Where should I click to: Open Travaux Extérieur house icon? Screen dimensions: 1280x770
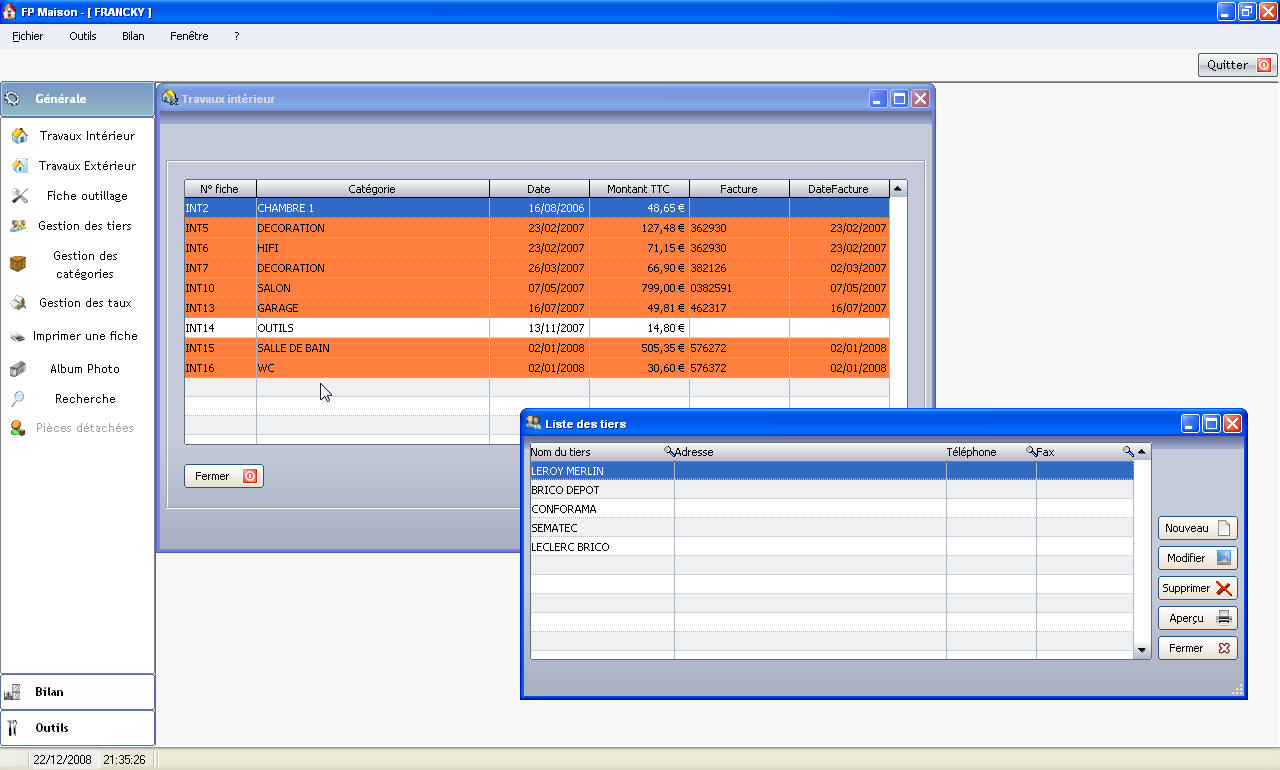19,166
